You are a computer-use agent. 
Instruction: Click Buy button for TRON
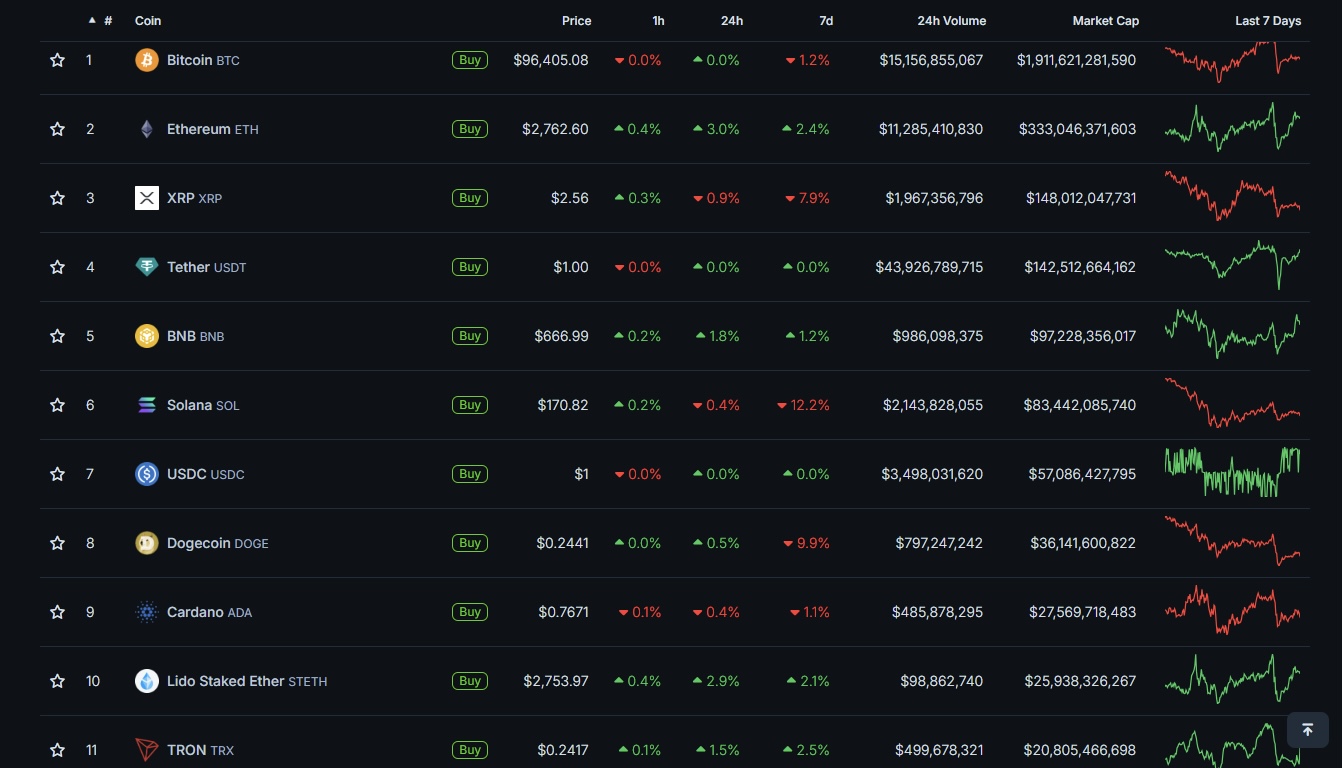tap(470, 750)
